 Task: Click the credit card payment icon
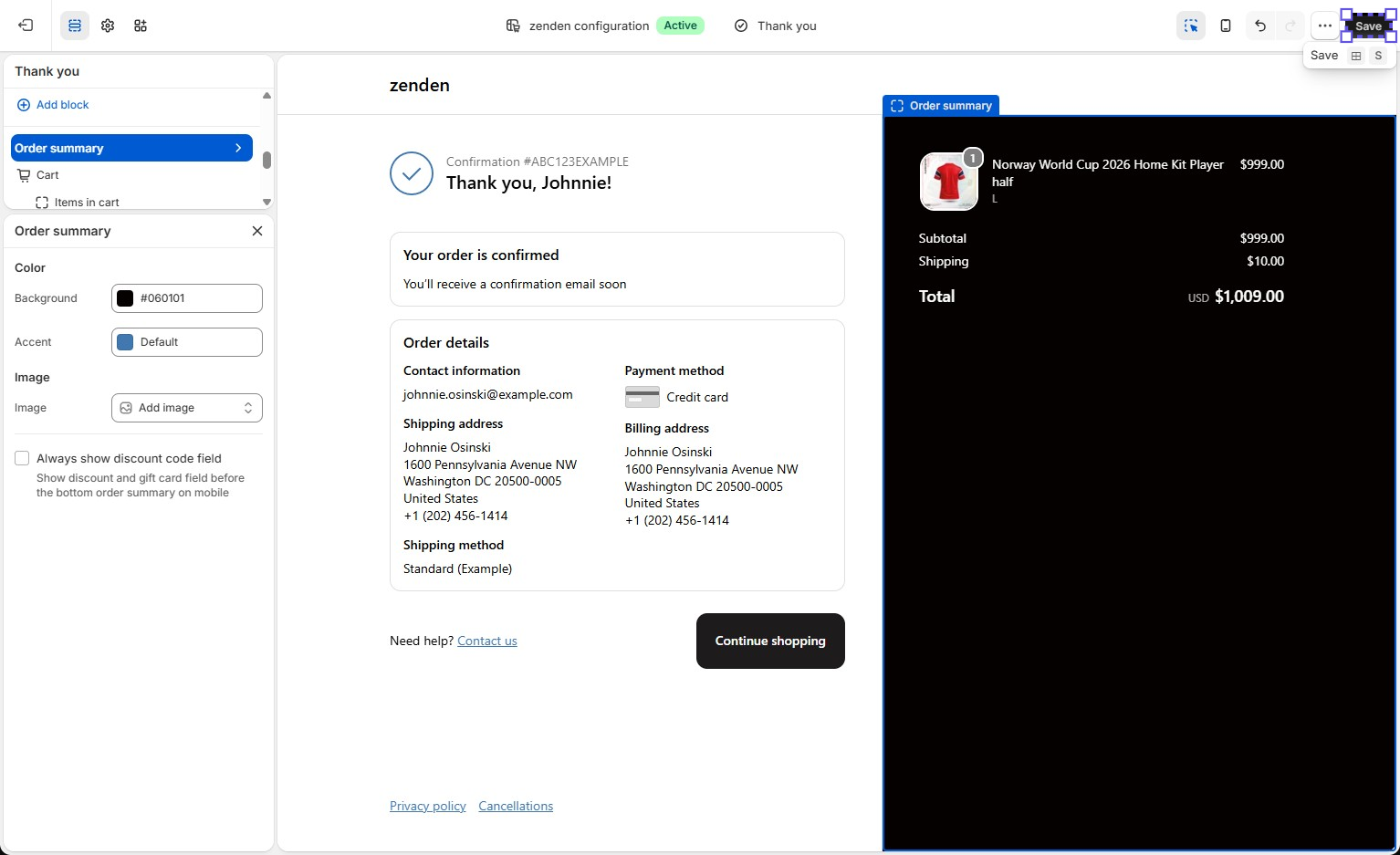click(643, 397)
